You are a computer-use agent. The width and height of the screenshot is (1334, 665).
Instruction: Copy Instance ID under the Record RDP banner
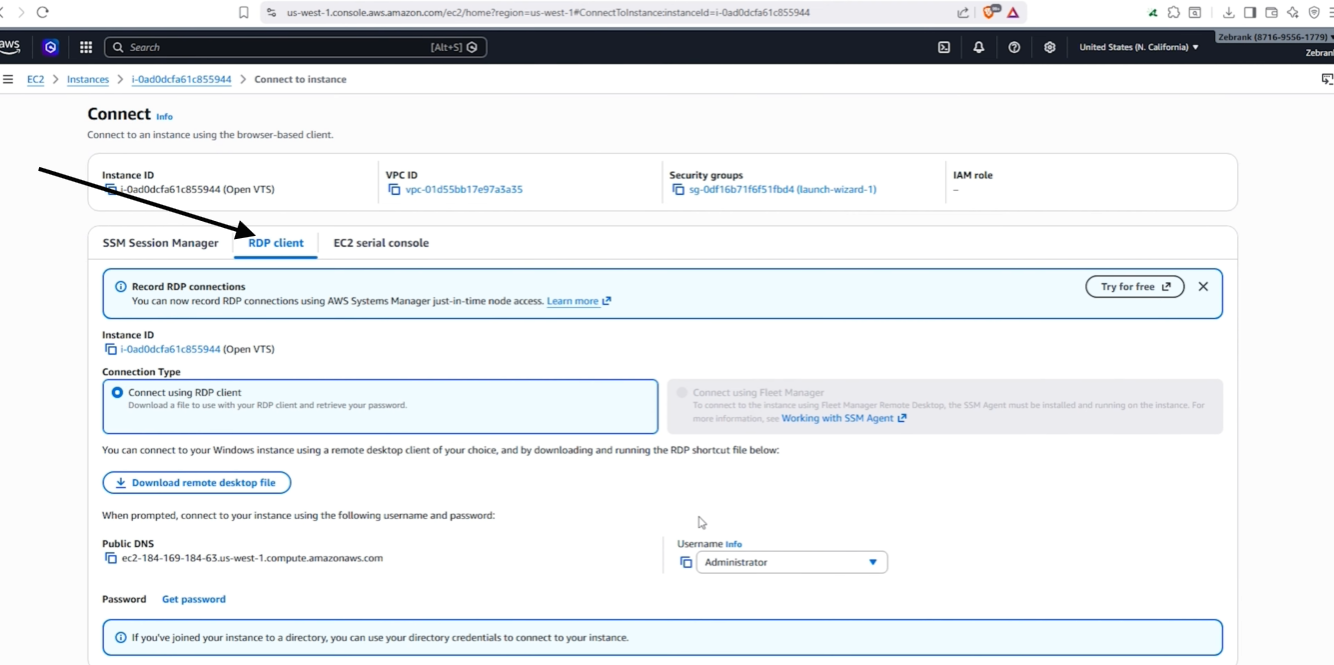click(x=111, y=349)
